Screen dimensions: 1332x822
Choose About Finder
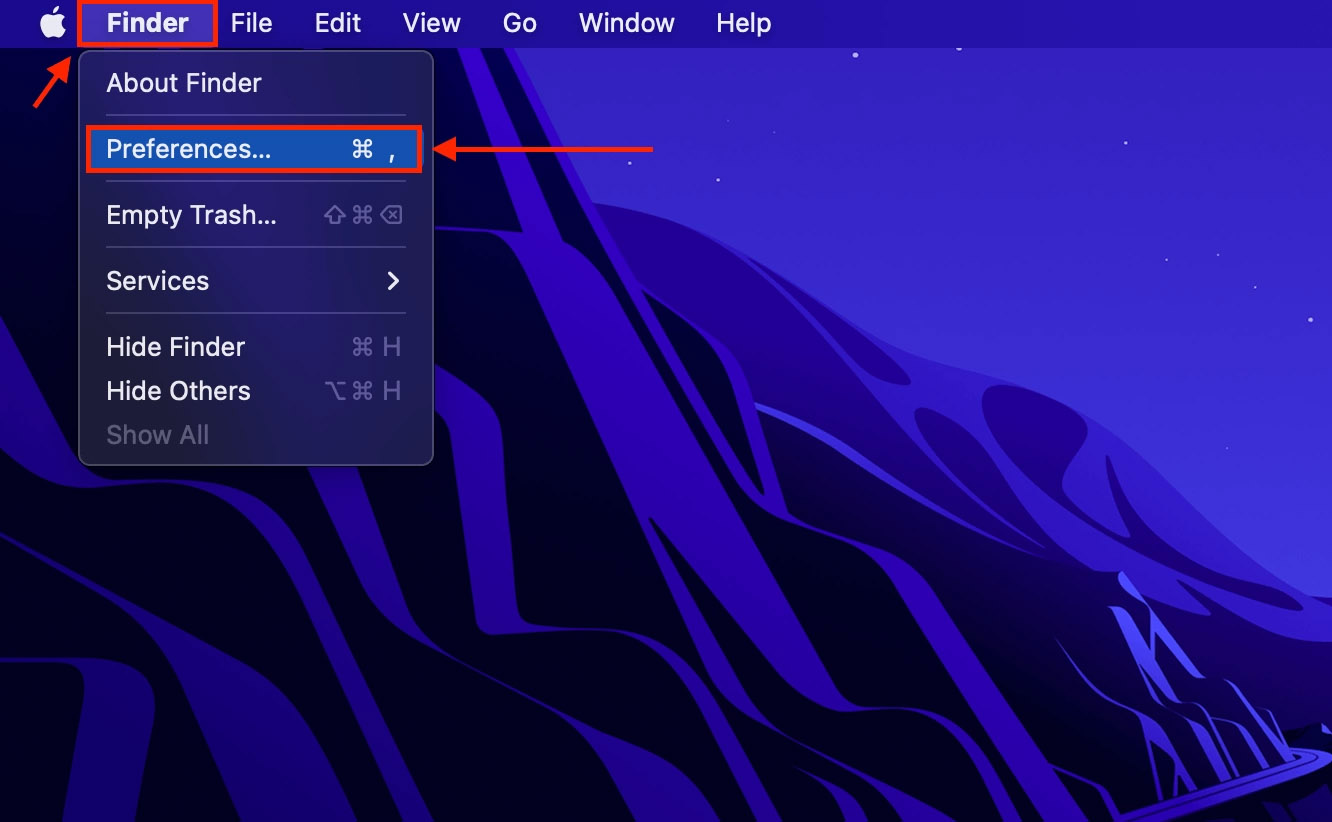coord(256,83)
